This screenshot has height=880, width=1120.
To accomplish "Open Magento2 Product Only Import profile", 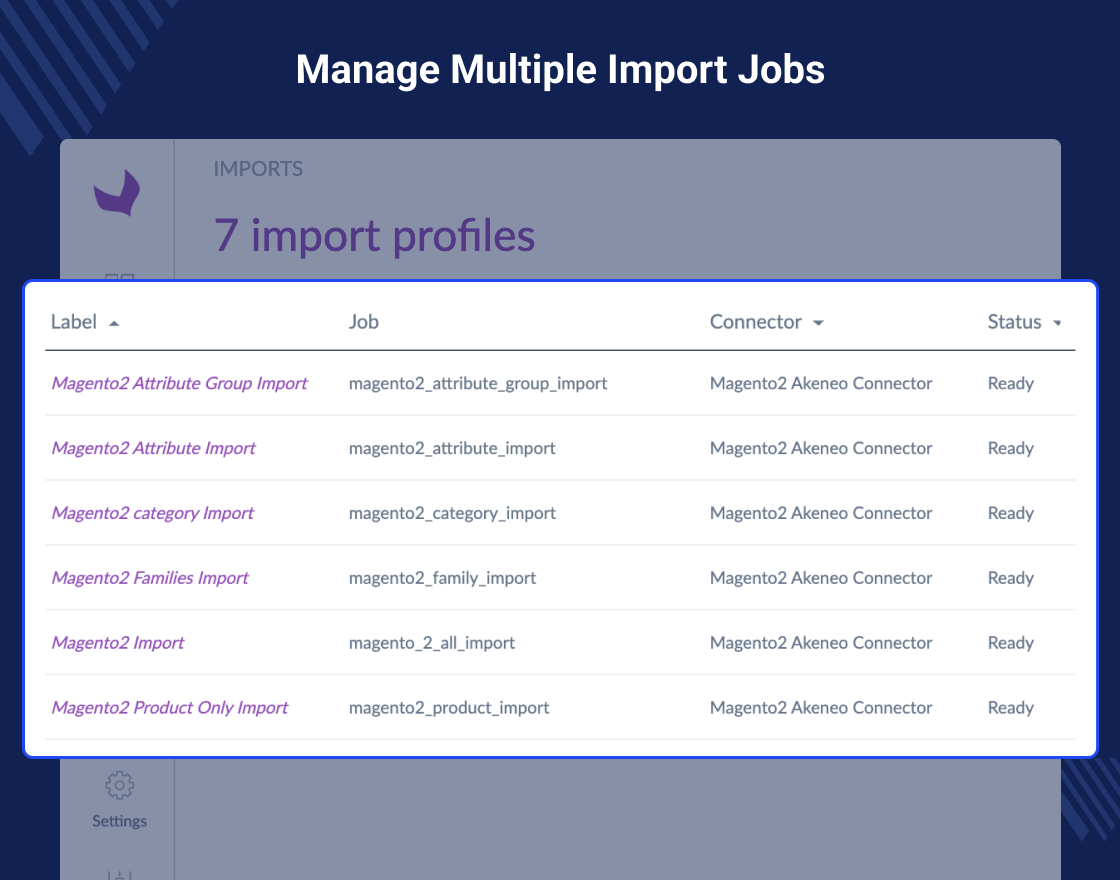I will (170, 708).
